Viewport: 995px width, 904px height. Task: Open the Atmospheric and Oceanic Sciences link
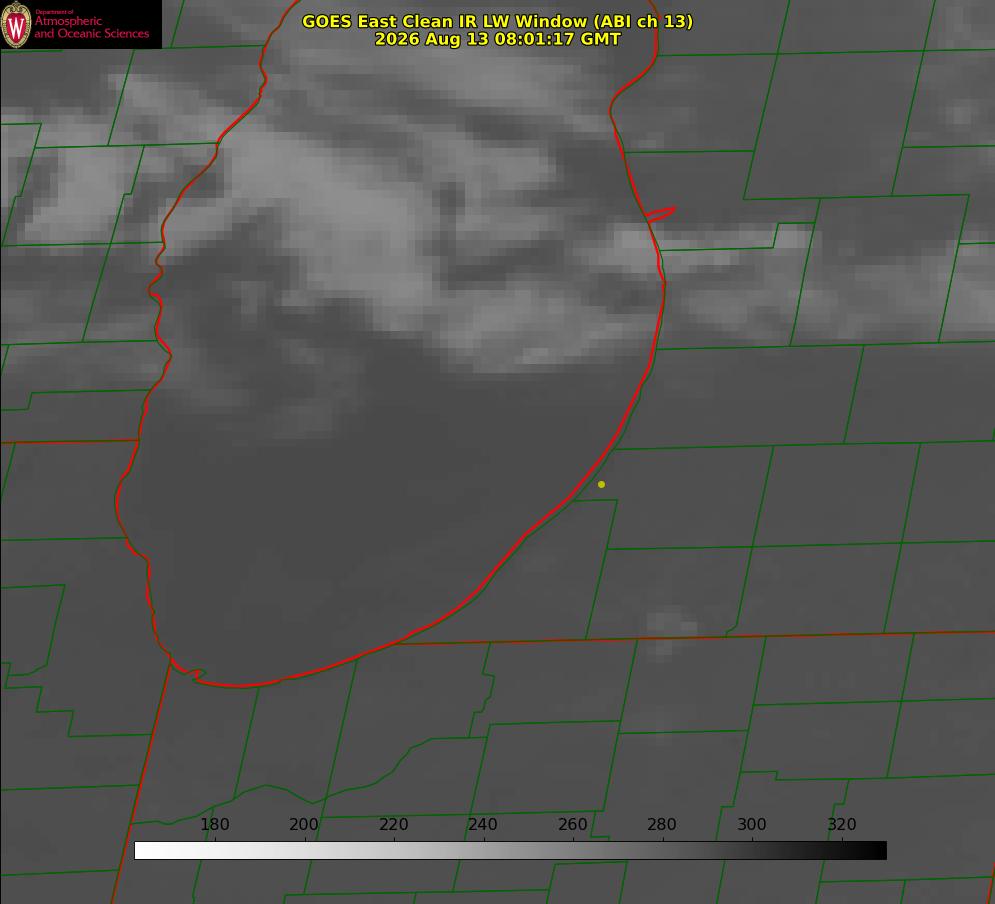click(x=92, y=27)
